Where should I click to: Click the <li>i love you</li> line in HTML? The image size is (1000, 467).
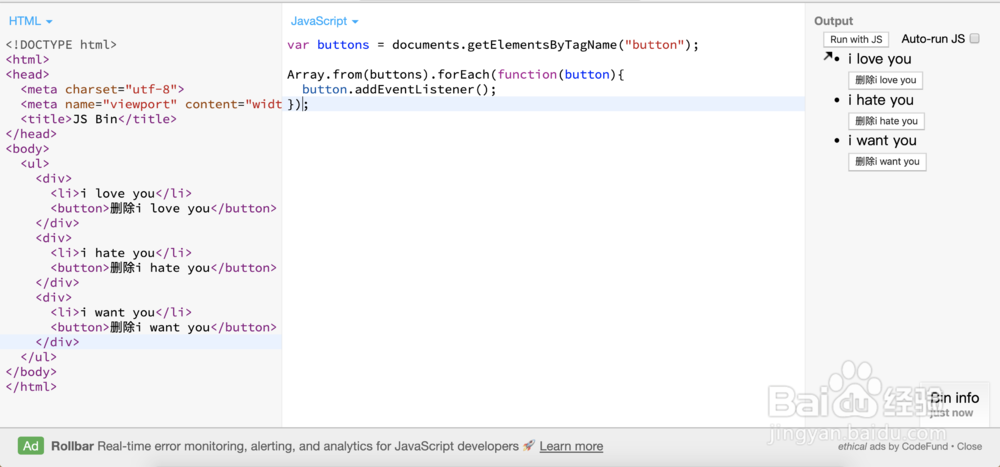121,193
